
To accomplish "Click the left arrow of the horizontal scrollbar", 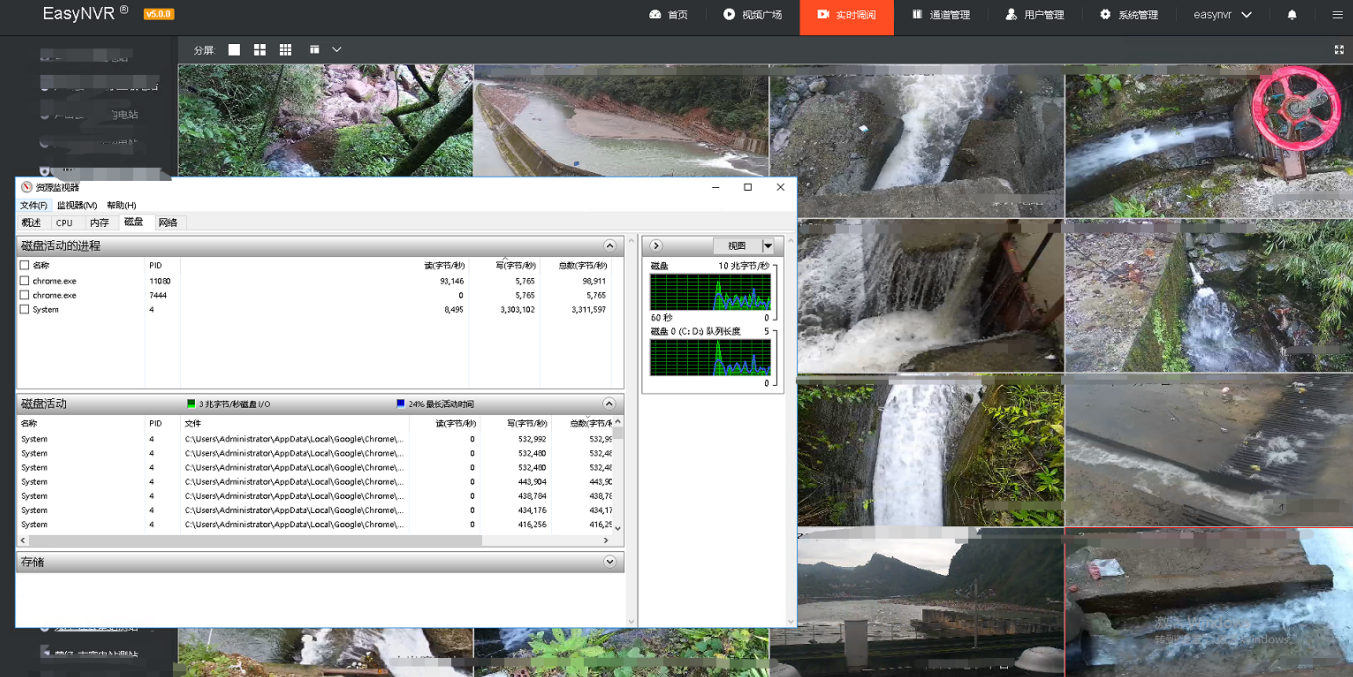I will 23,541.
